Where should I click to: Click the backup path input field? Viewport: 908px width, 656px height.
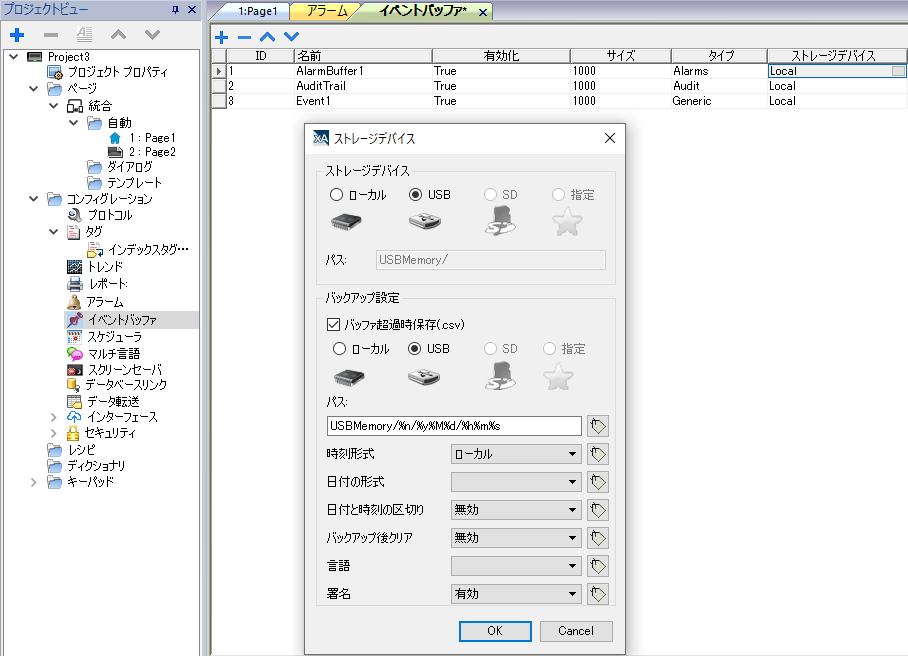tap(454, 426)
